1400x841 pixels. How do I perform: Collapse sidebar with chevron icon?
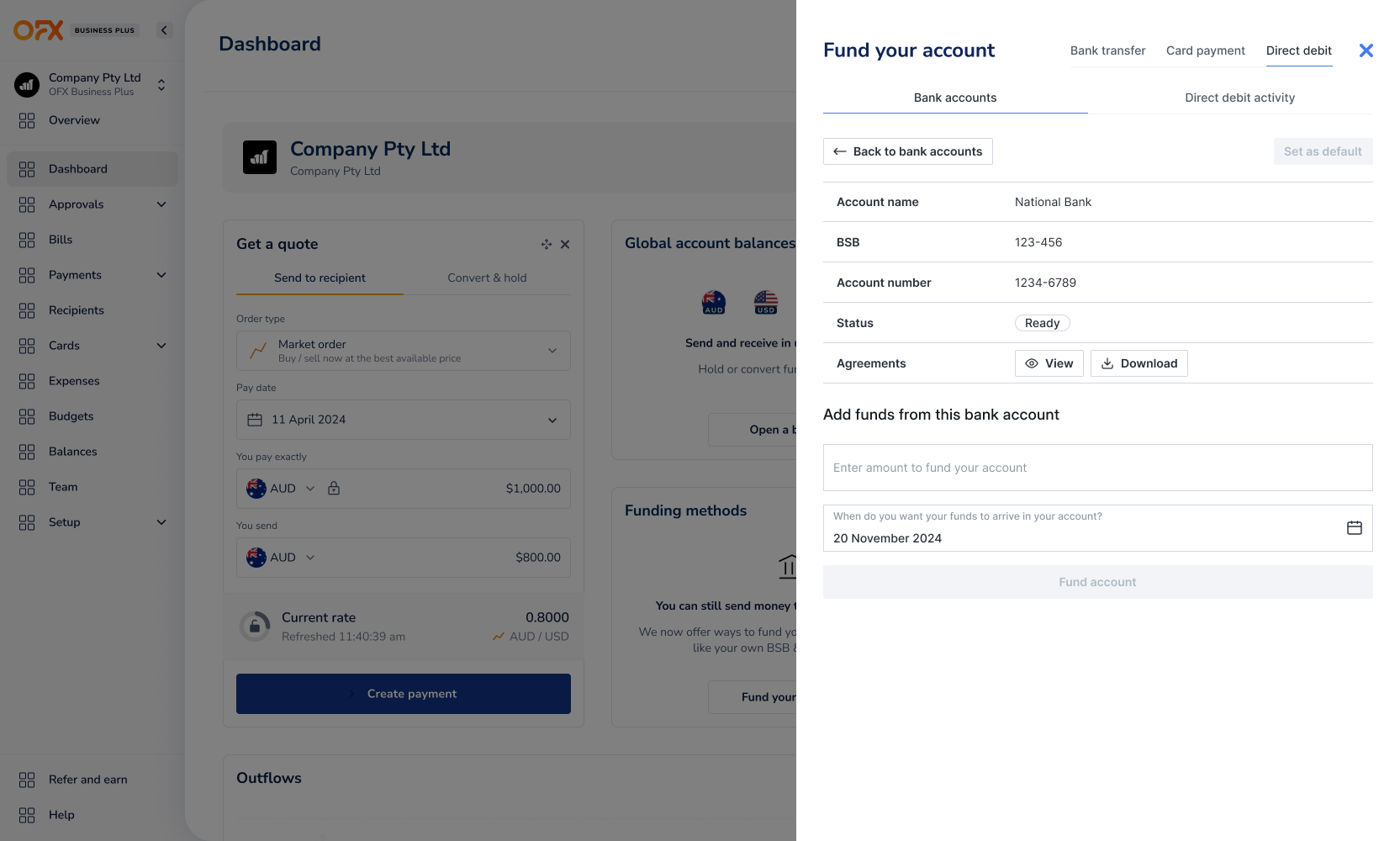click(x=164, y=30)
